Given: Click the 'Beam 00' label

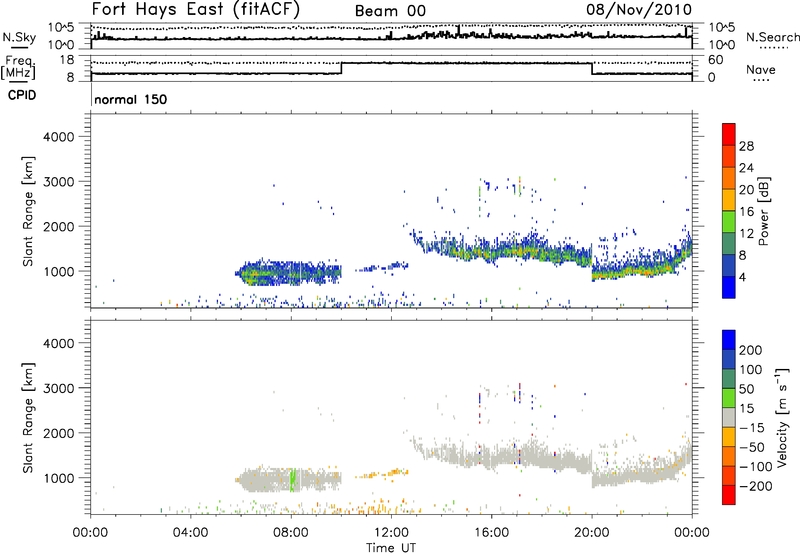Looking at the screenshot, I should (390, 11).
